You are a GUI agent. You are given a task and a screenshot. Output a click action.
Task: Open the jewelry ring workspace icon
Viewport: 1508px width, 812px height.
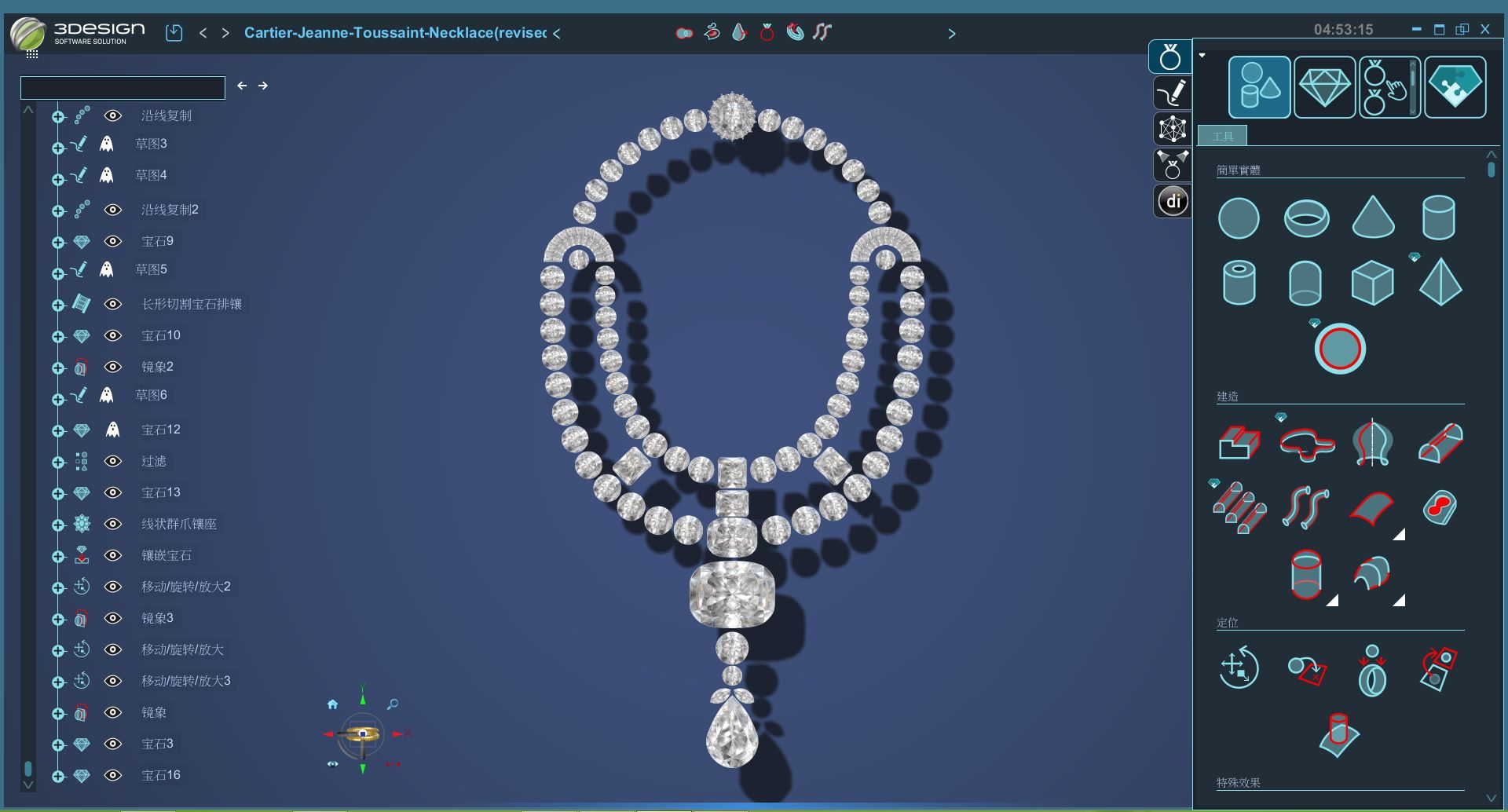(1170, 57)
